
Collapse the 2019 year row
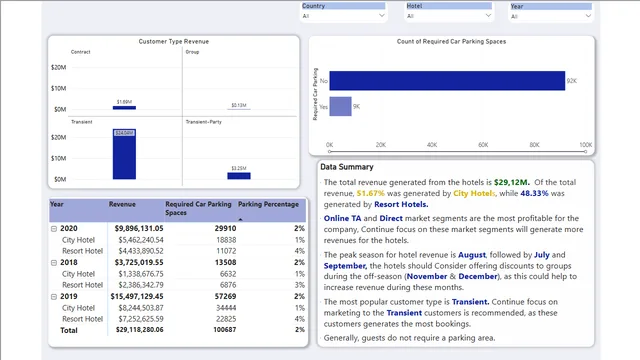(x=54, y=297)
